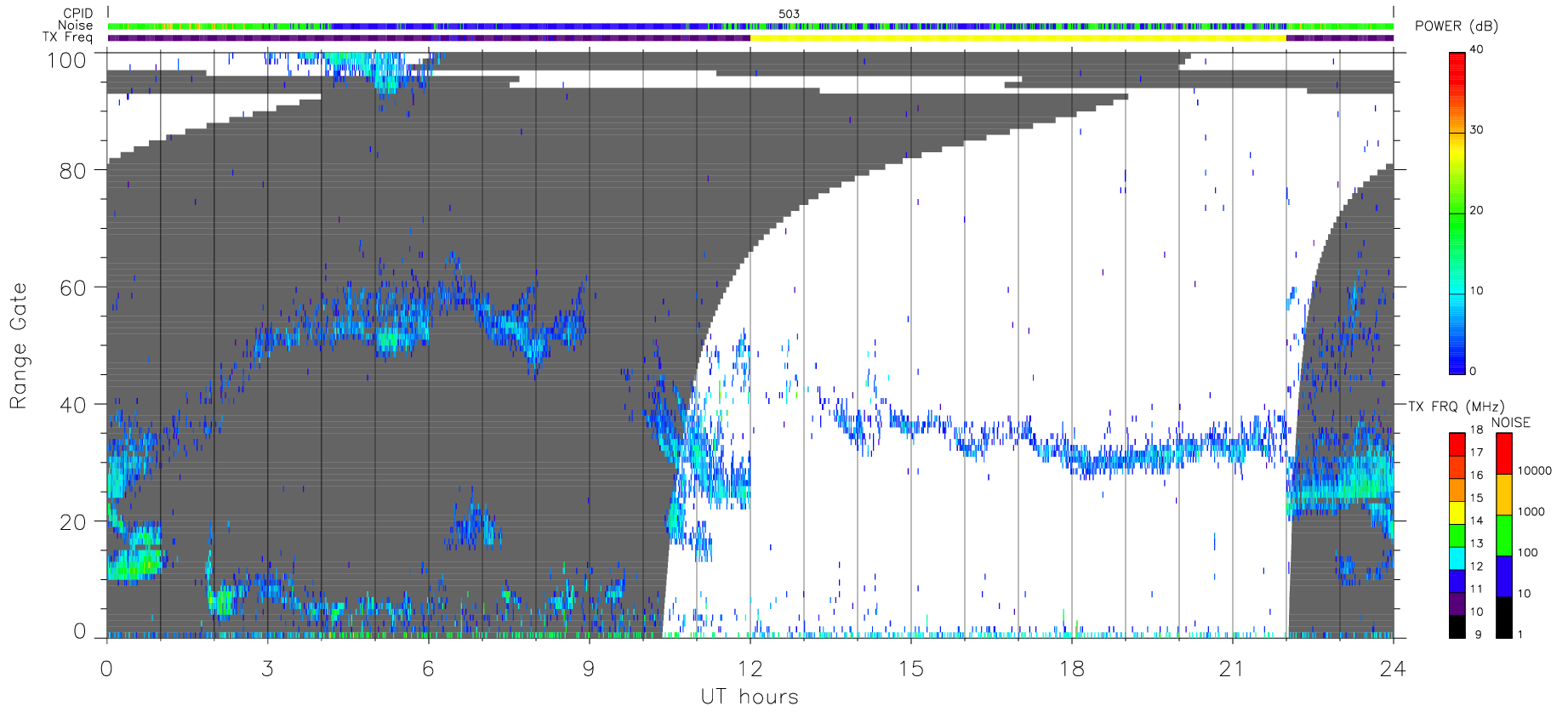Click the x-axis tick label 12
The height and width of the screenshot is (723, 1568).
point(750,669)
